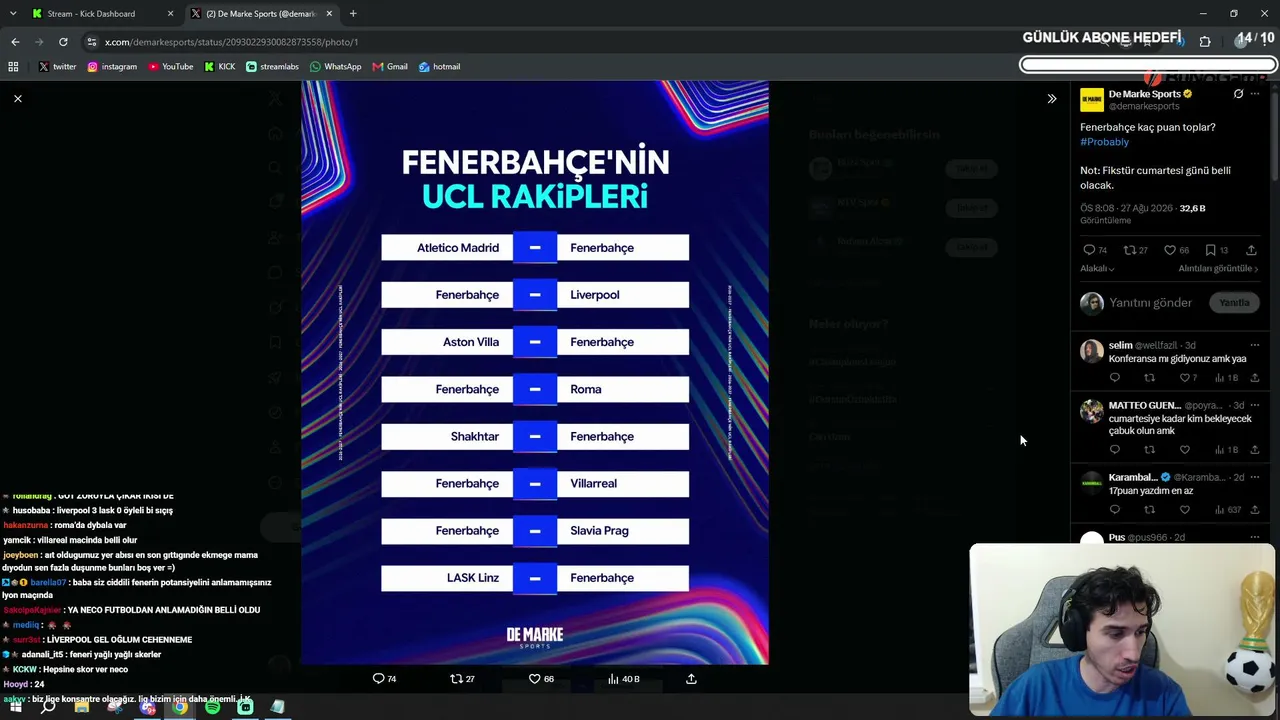View site information icon in address bar
This screenshot has width=1280, height=720.
(92, 42)
